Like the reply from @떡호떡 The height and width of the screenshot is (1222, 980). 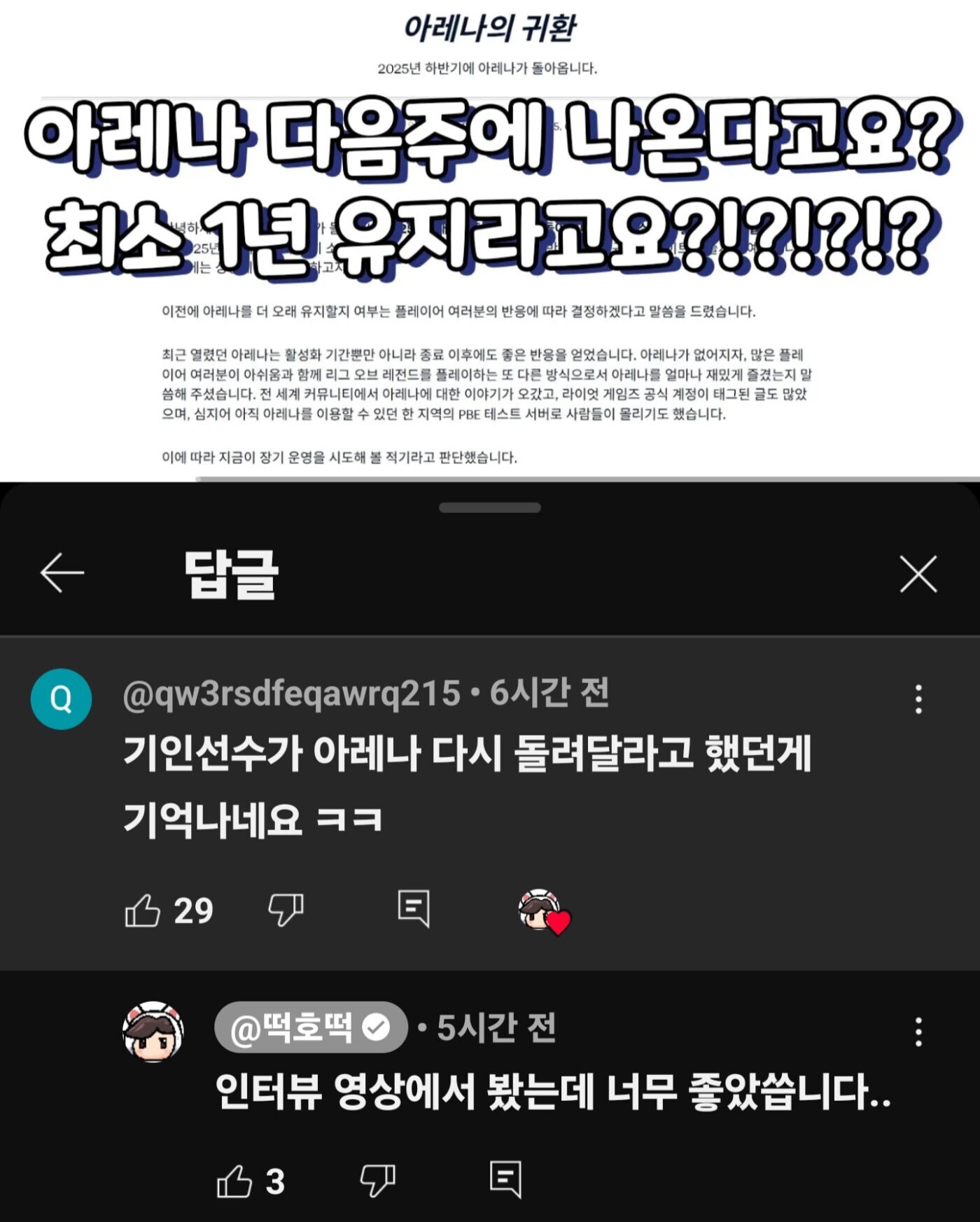(x=234, y=1181)
